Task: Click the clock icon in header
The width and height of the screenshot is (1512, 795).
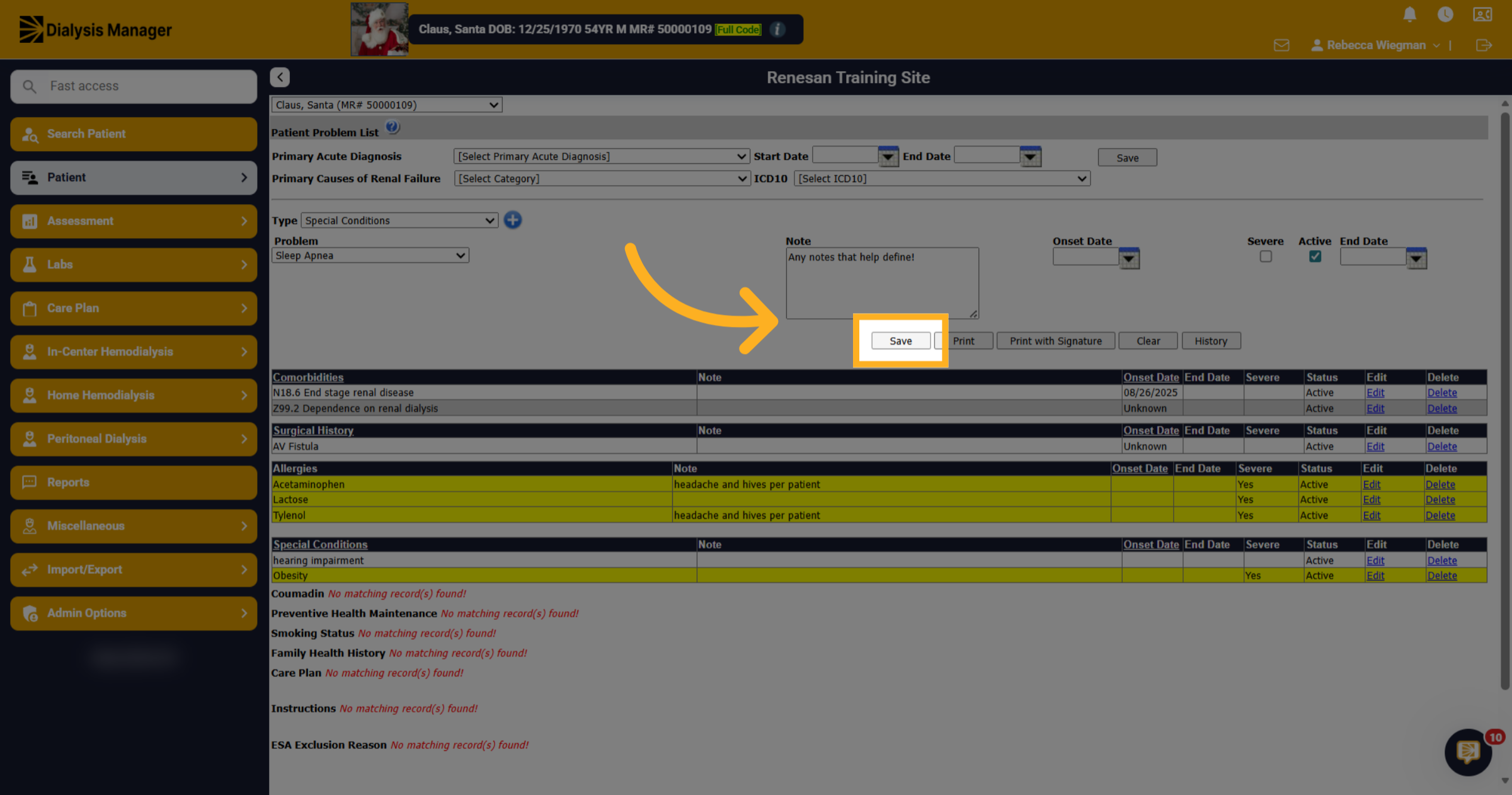Action: (1445, 14)
